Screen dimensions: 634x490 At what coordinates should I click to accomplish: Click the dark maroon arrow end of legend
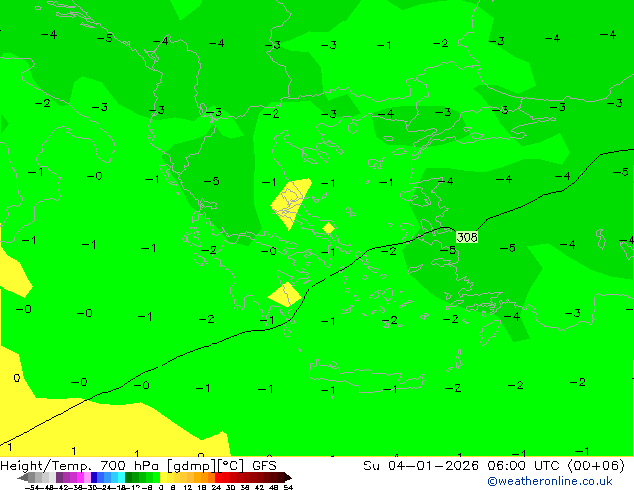pos(288,477)
